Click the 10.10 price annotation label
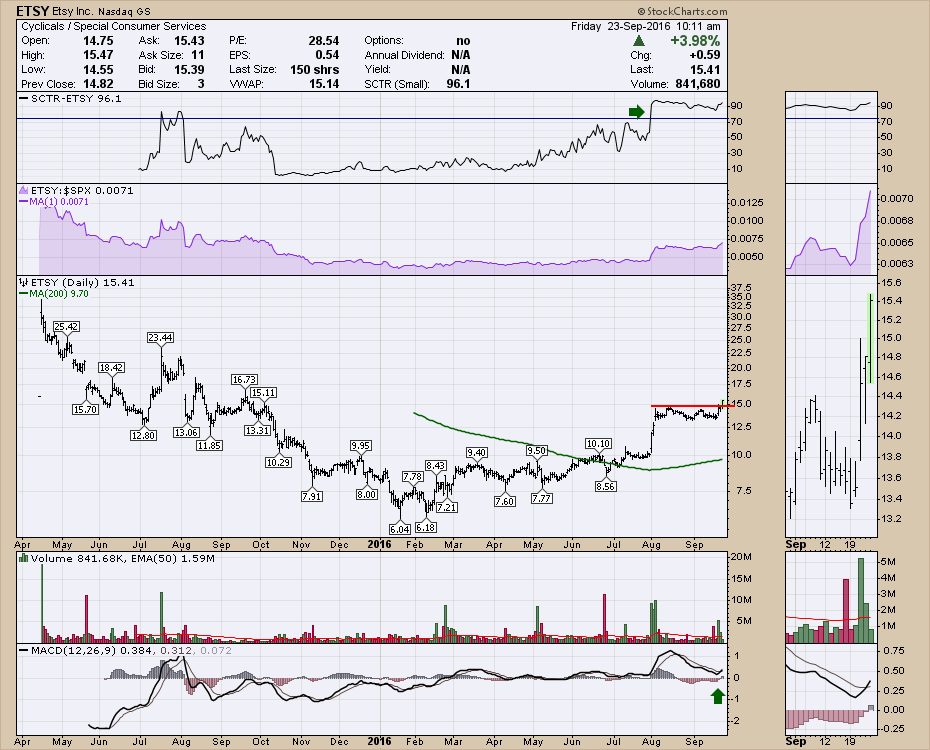Image resolution: width=930 pixels, height=750 pixels. (598, 443)
